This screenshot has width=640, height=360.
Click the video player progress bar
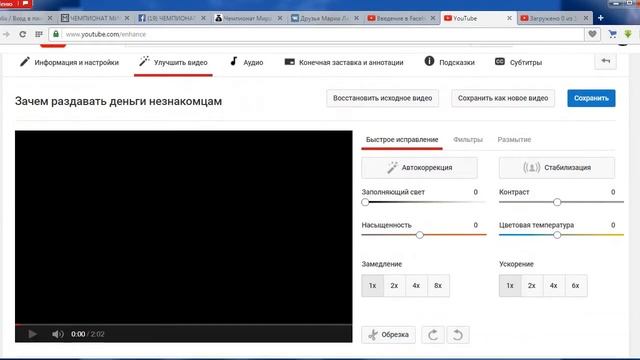point(184,325)
